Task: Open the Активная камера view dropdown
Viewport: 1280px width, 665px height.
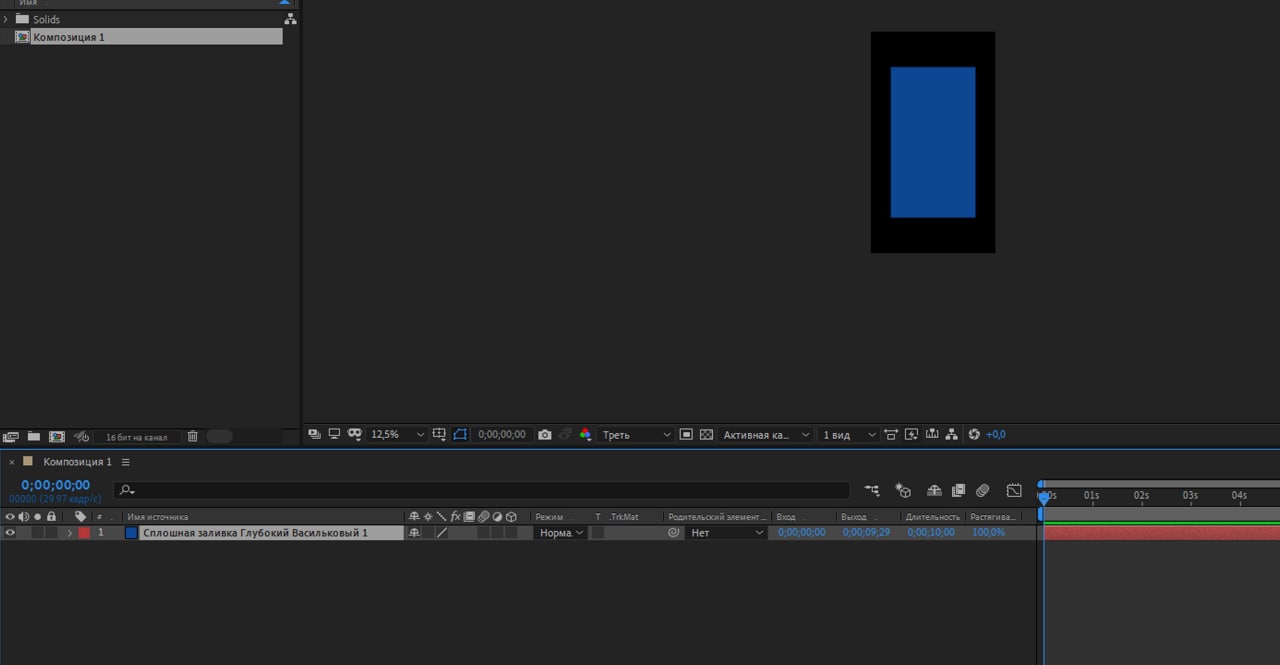Action: pos(766,435)
